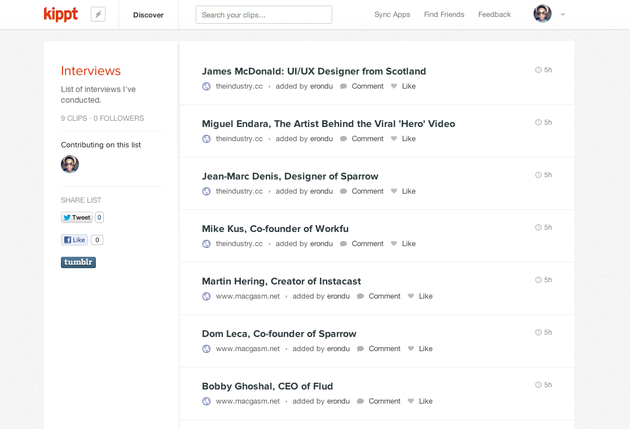Click site favicon beside Mike Kus clip
Screen dimensions: 630x429
click(x=207, y=244)
